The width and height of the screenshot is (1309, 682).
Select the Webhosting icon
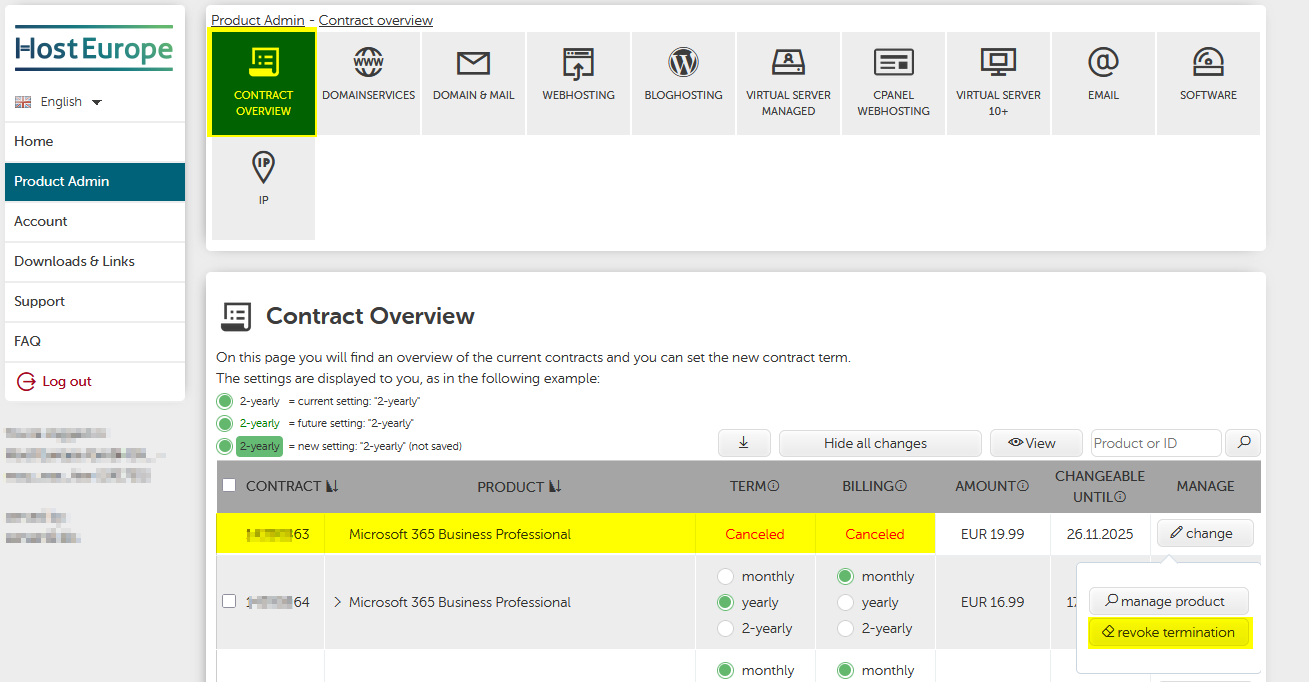tap(578, 64)
